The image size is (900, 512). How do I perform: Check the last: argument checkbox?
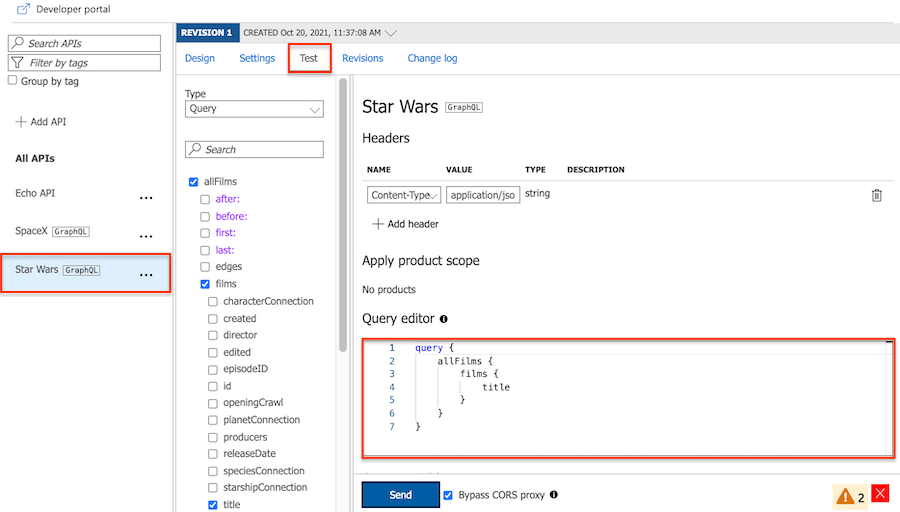click(205, 250)
